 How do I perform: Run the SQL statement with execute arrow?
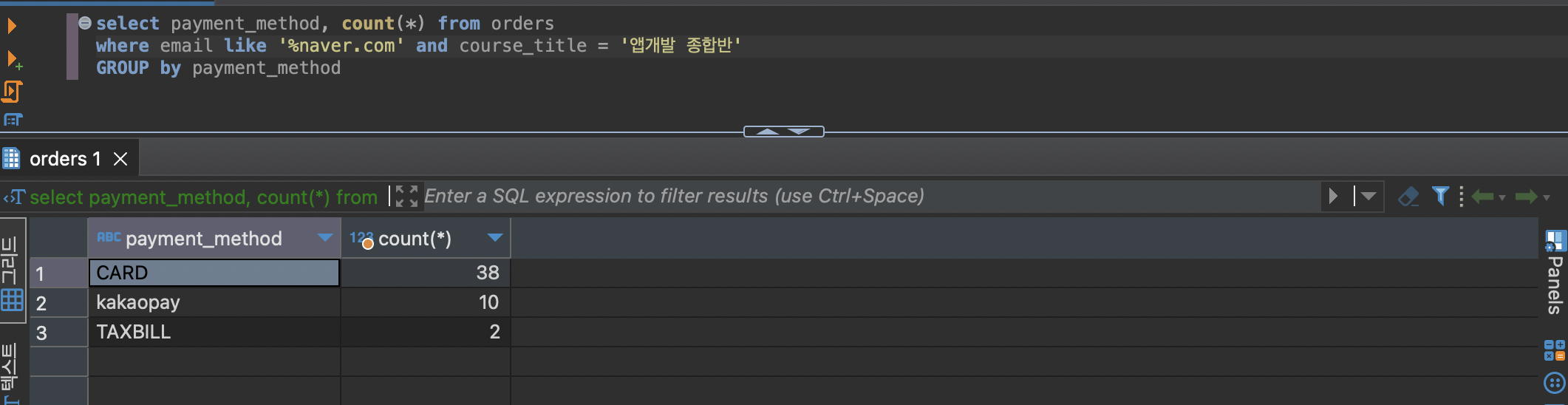tap(11, 27)
